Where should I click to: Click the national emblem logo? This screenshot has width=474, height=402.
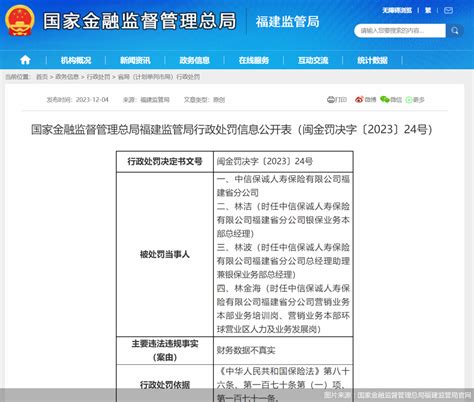[20, 21]
